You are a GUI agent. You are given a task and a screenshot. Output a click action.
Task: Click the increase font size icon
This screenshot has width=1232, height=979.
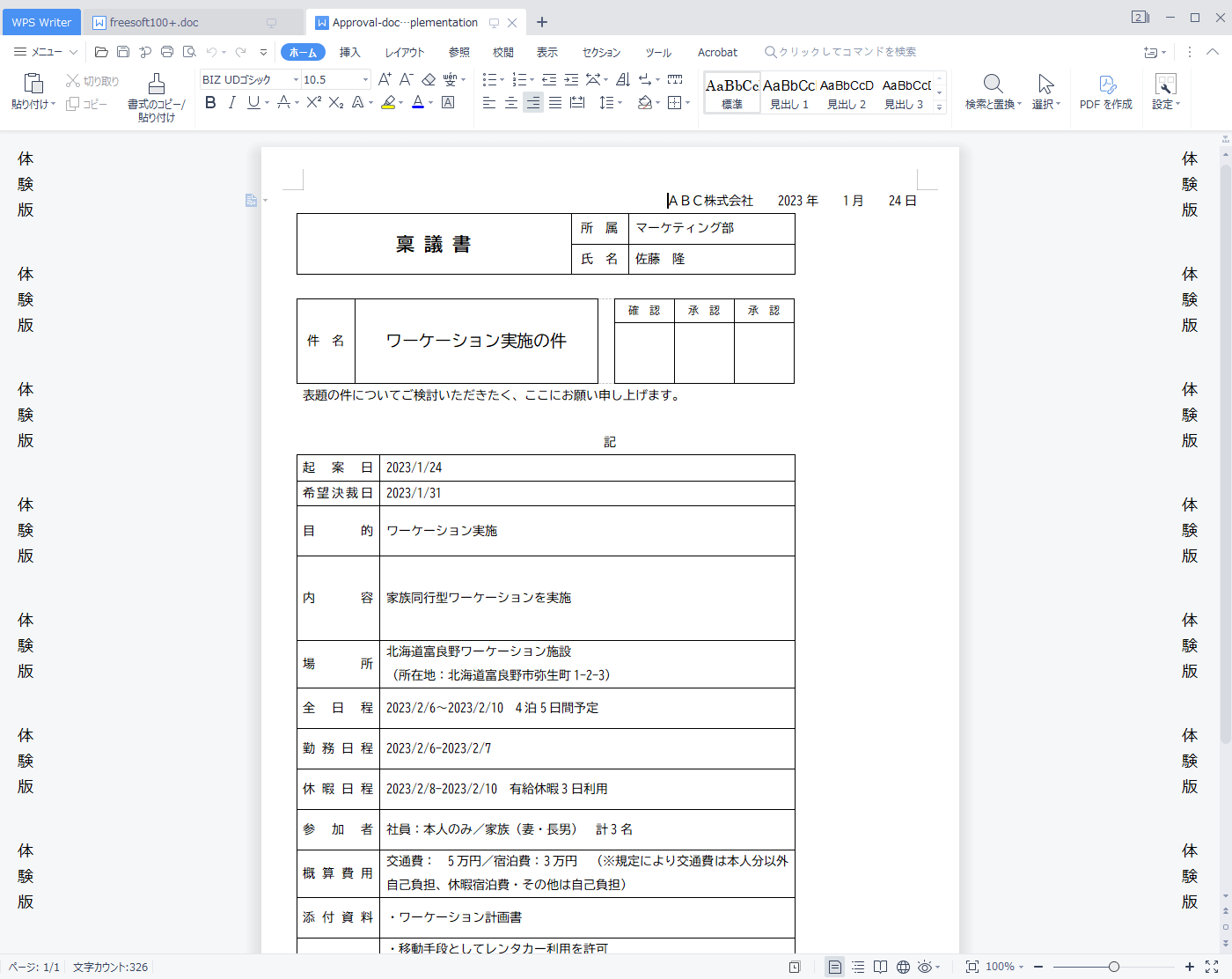(x=385, y=79)
